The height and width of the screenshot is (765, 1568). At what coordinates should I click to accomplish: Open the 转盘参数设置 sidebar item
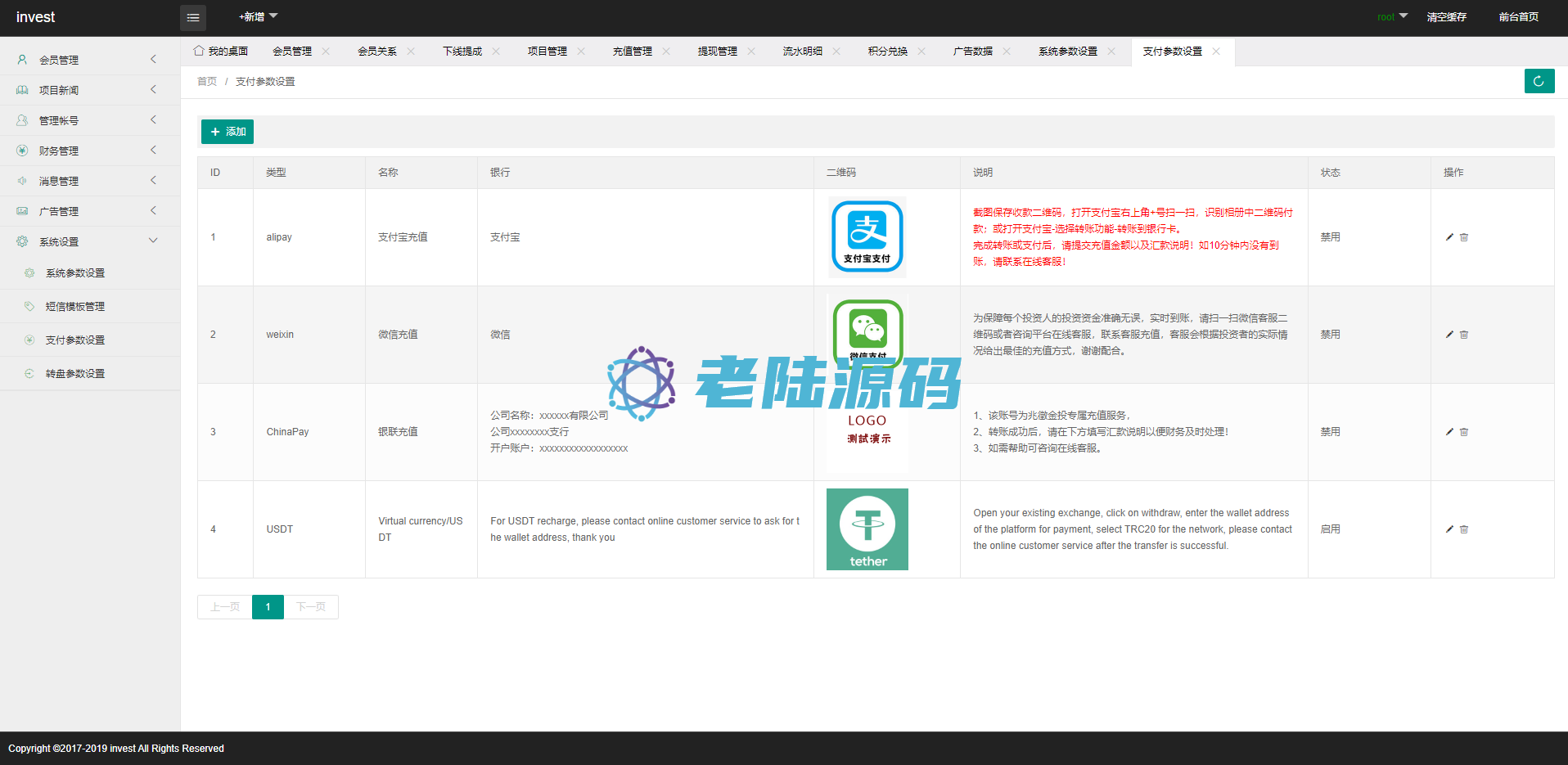pyautogui.click(x=75, y=374)
